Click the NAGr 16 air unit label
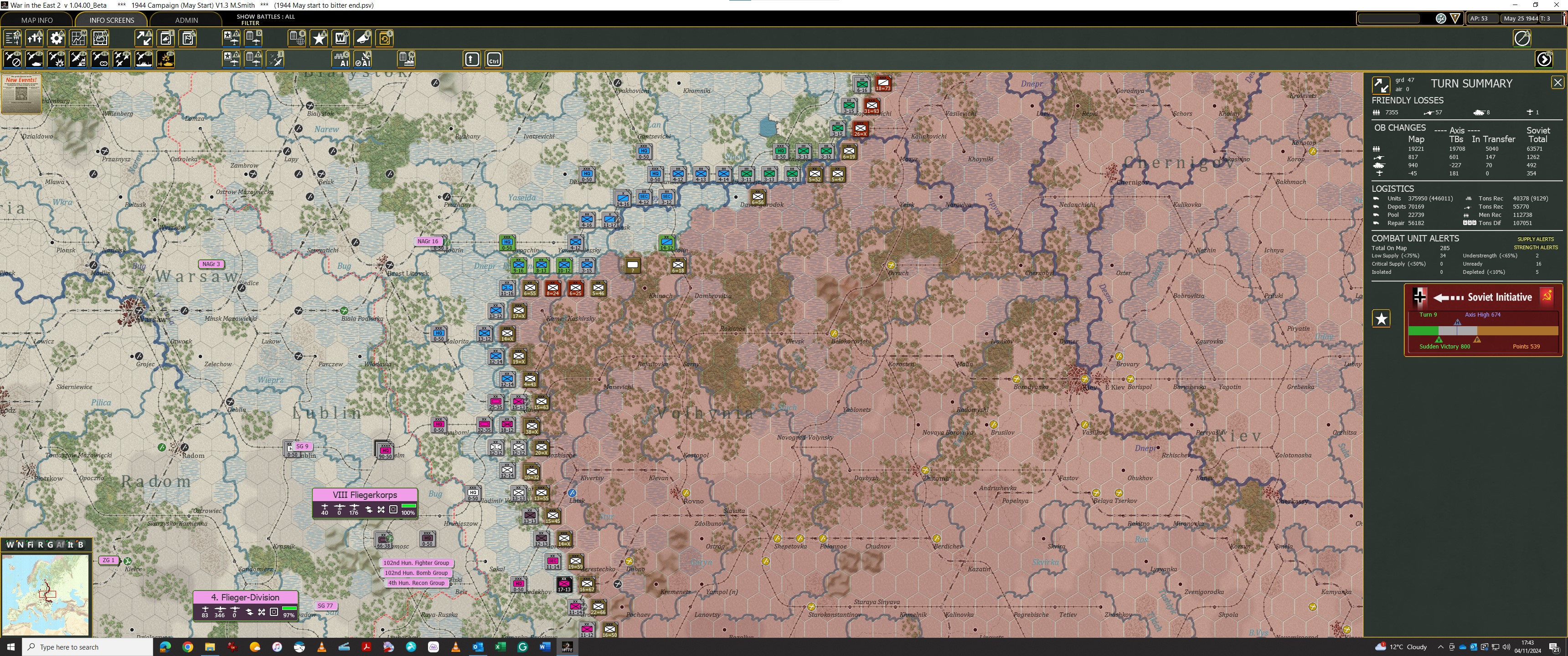The image size is (1568, 656). point(428,241)
